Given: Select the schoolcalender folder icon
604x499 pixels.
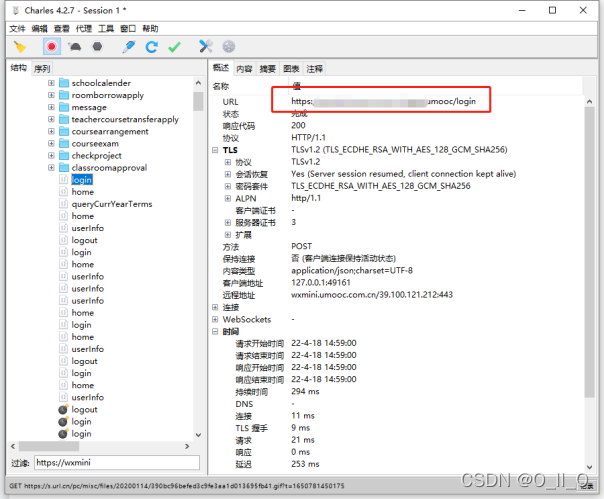Looking at the screenshot, I should point(64,83).
